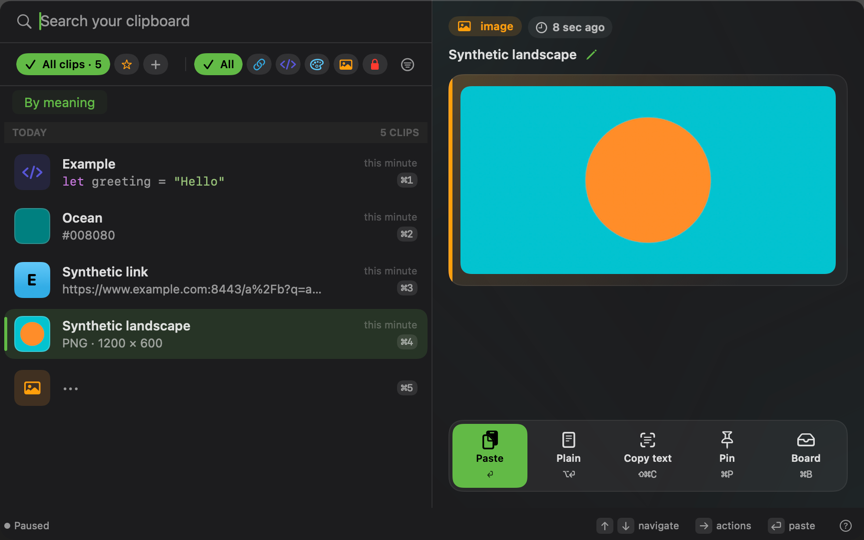Click the 8 sec ago timestamp badge
Screen dimensions: 864x540
tap(570, 27)
